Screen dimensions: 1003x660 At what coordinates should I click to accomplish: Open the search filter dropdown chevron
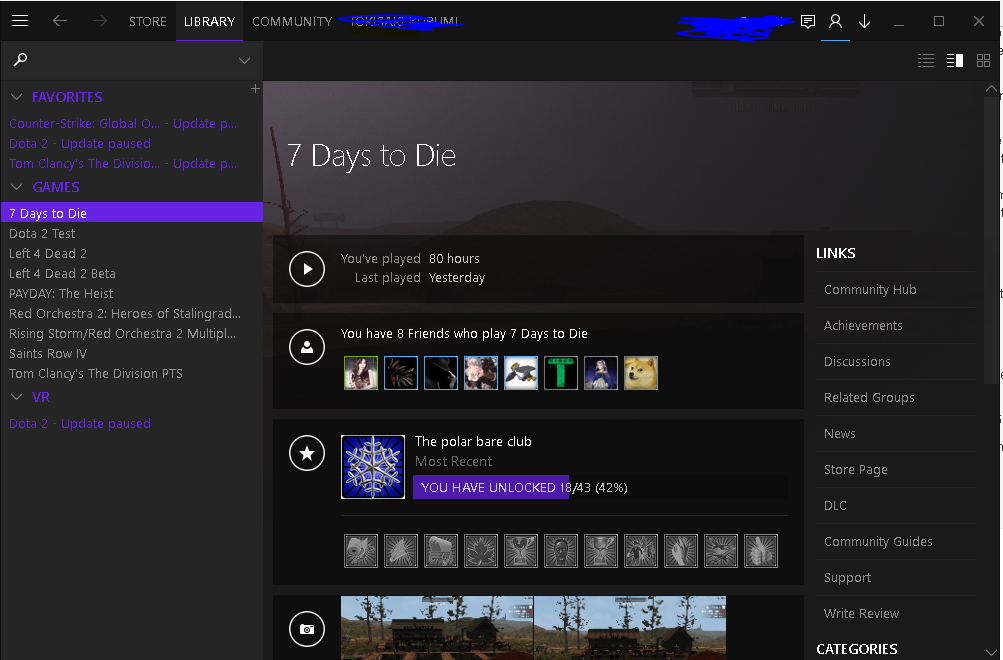(x=244, y=60)
